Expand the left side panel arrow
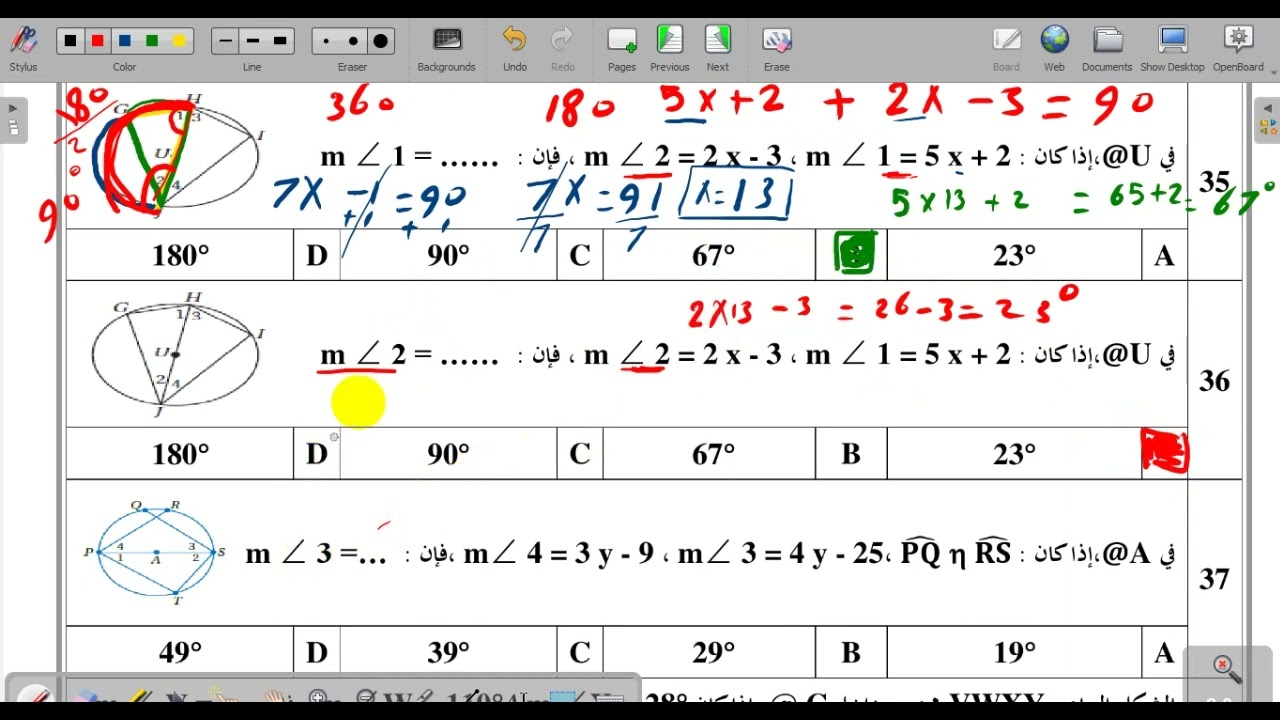1280x720 pixels. tap(13, 108)
